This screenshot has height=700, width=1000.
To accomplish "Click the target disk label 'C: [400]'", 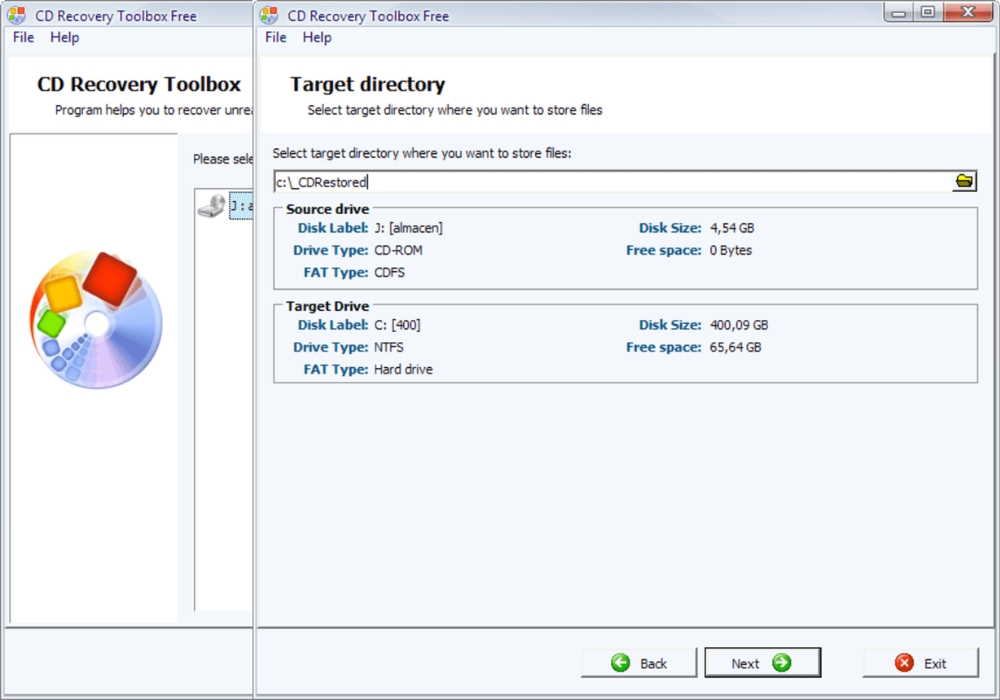I will [397, 325].
